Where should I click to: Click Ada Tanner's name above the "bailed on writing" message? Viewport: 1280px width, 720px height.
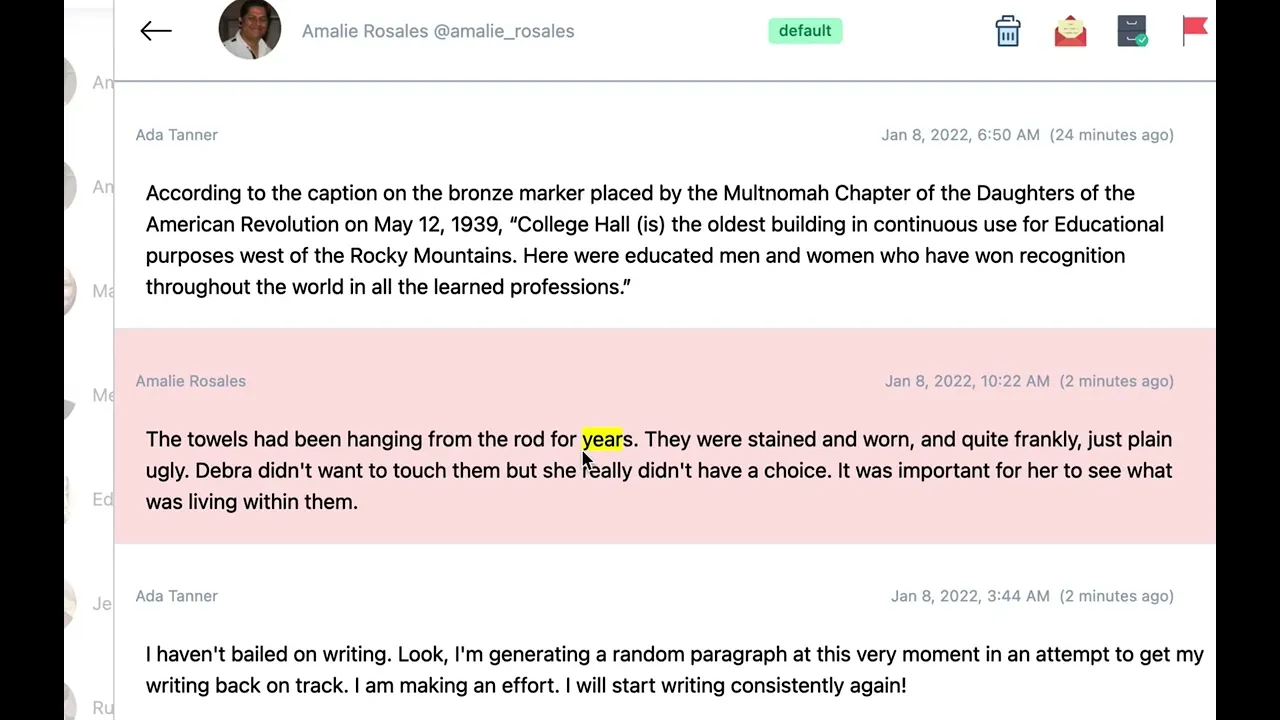click(x=177, y=596)
